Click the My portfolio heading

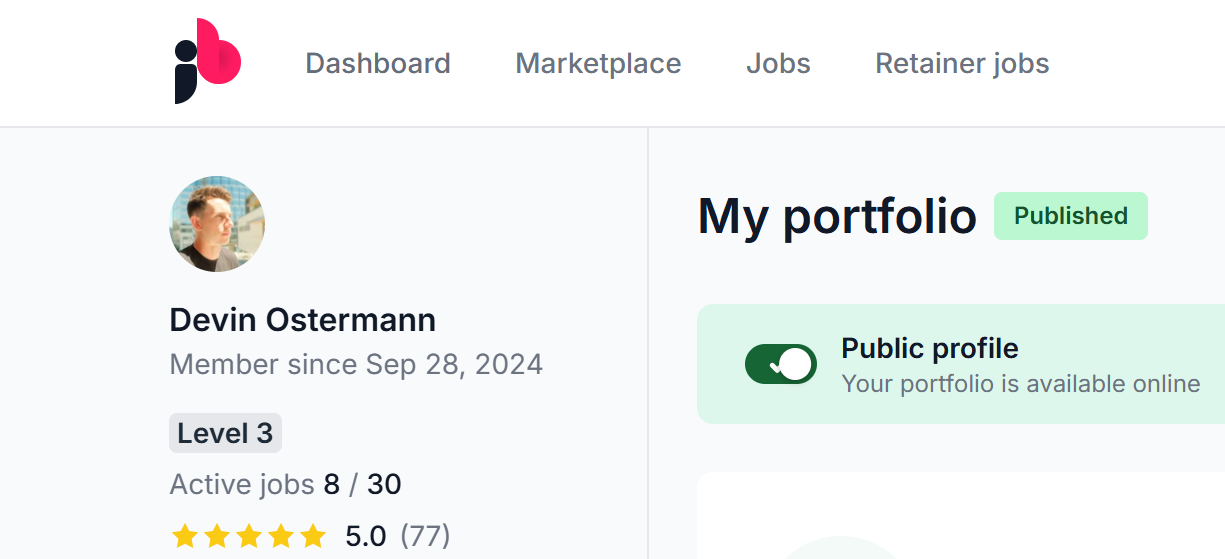click(x=837, y=216)
